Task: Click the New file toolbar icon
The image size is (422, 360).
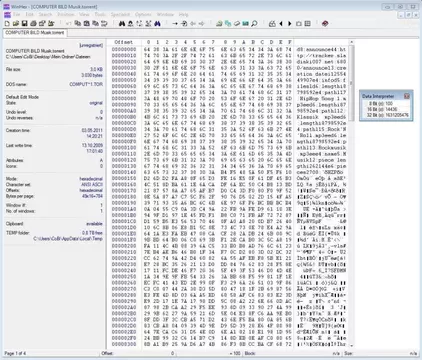Action: click(x=8, y=23)
